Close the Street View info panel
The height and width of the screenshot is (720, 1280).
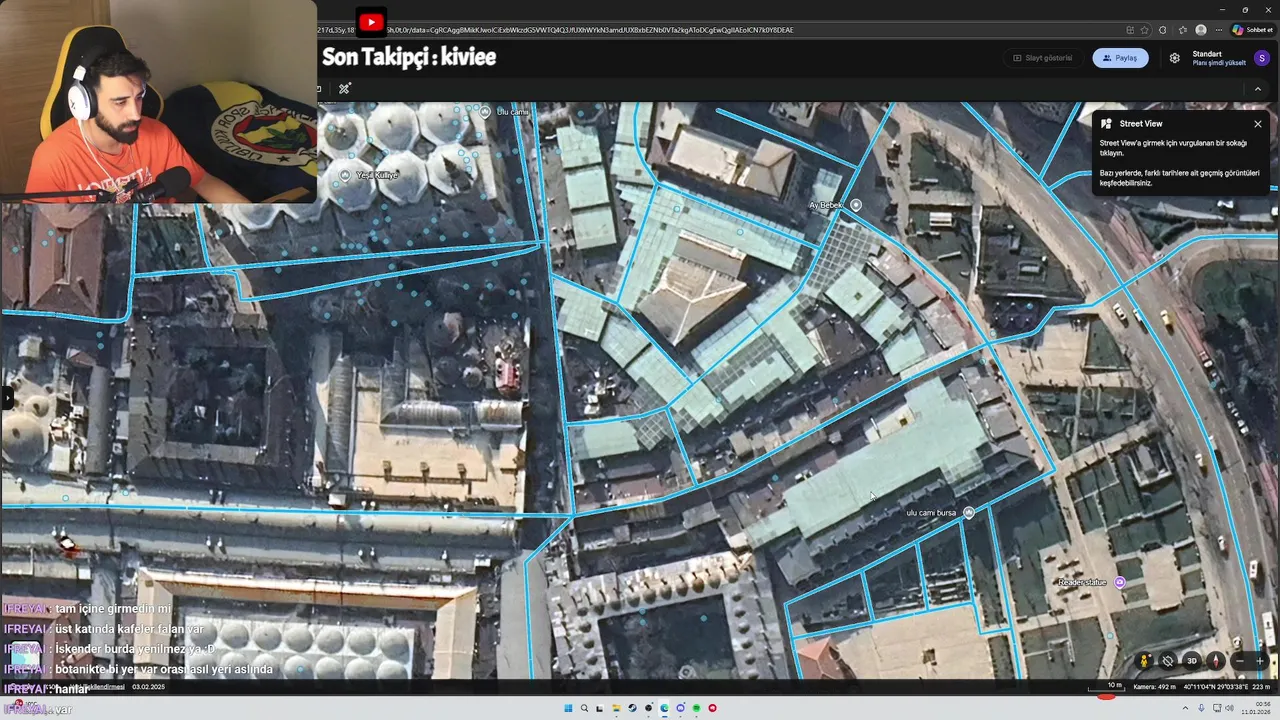[x=1257, y=124]
